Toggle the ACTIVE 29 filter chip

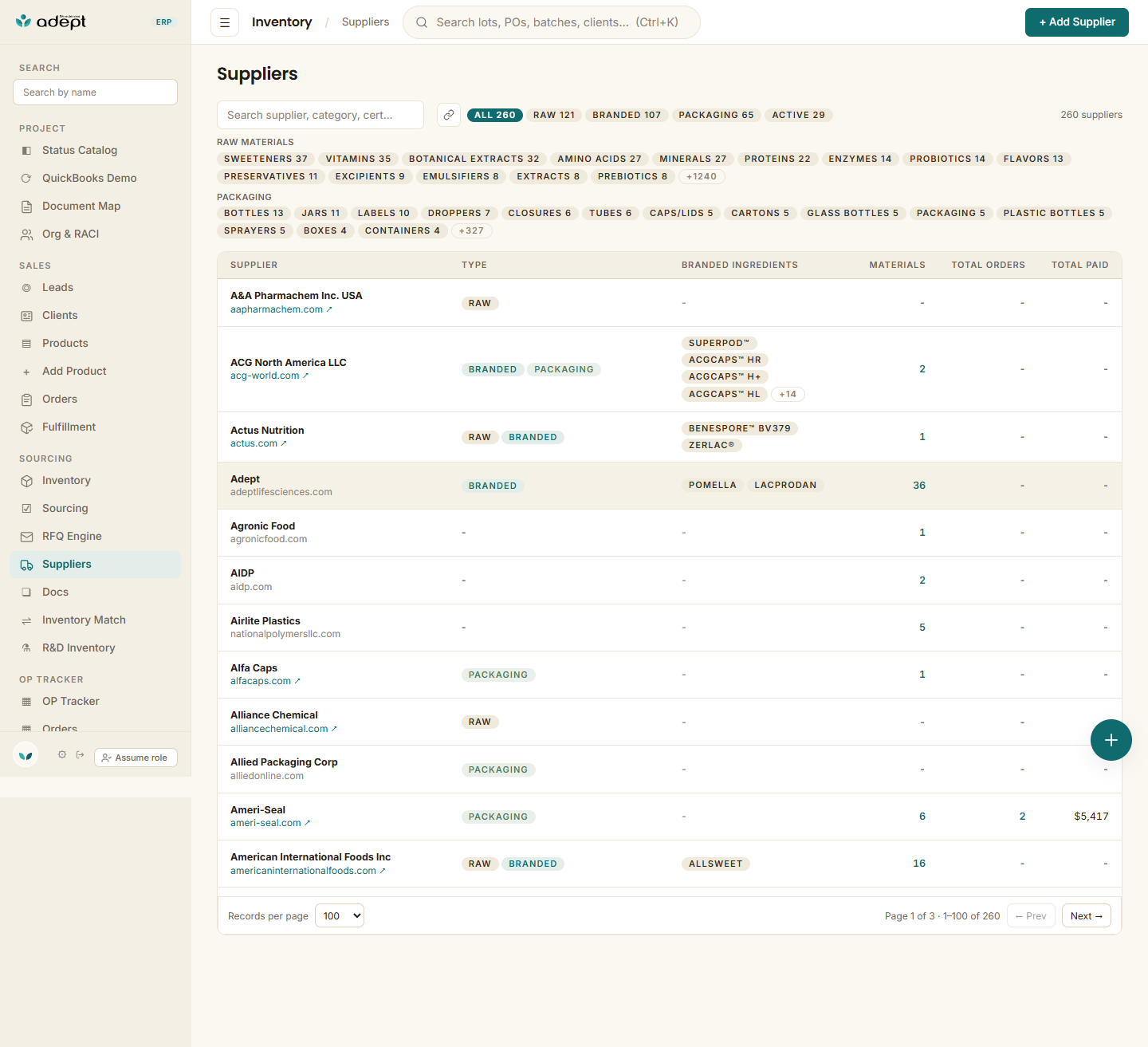(x=798, y=115)
